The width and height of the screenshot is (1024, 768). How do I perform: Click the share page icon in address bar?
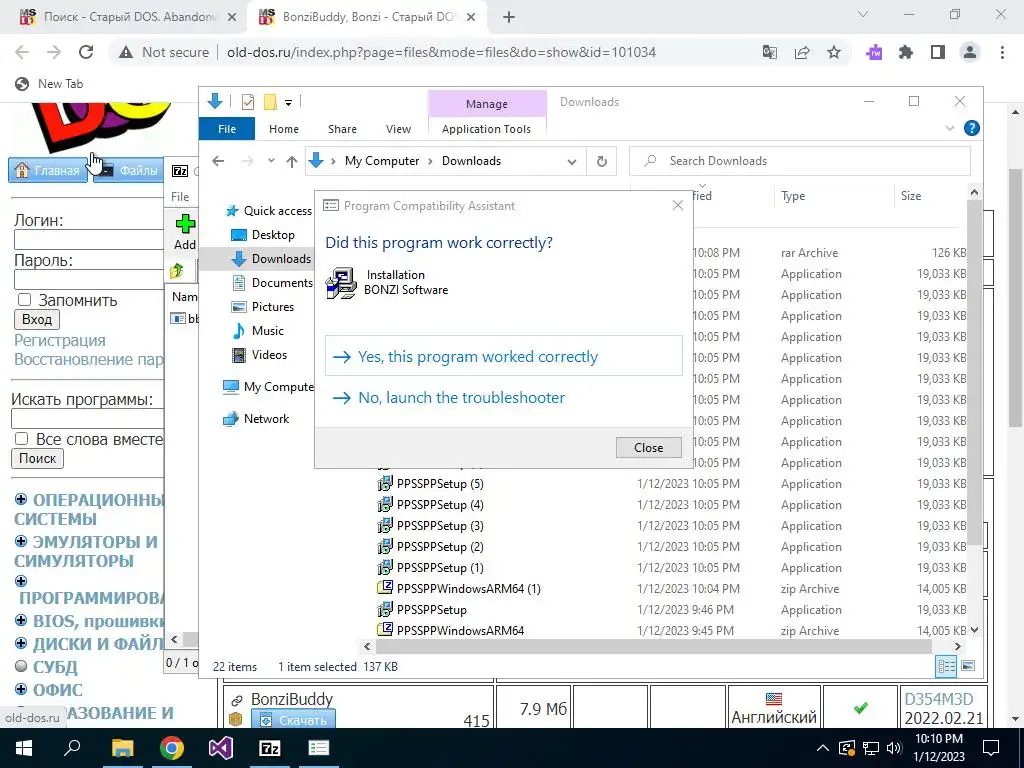(802, 52)
